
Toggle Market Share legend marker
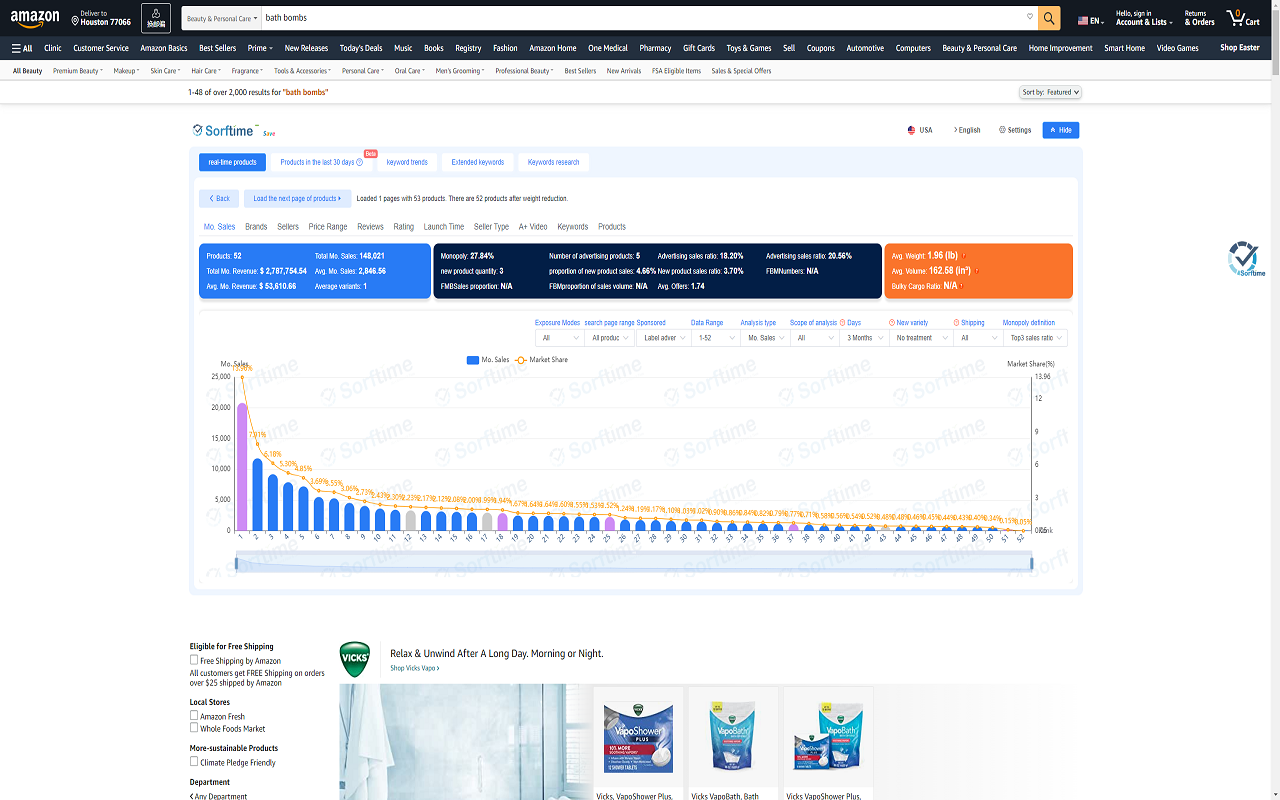point(521,360)
